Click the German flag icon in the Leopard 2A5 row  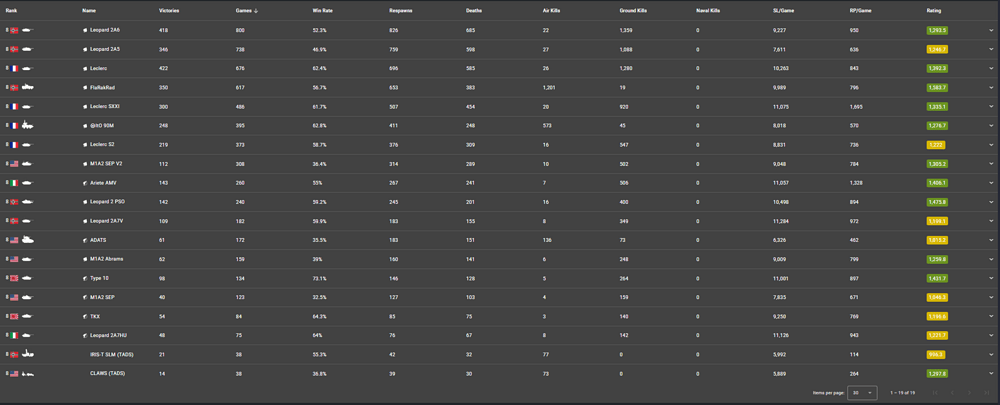(x=14, y=49)
